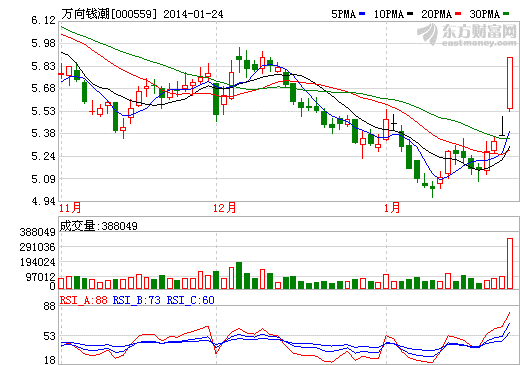This screenshot has width=520, height=365.
Task: Click the 30PMA green legend swatch
Action: [506, 14]
